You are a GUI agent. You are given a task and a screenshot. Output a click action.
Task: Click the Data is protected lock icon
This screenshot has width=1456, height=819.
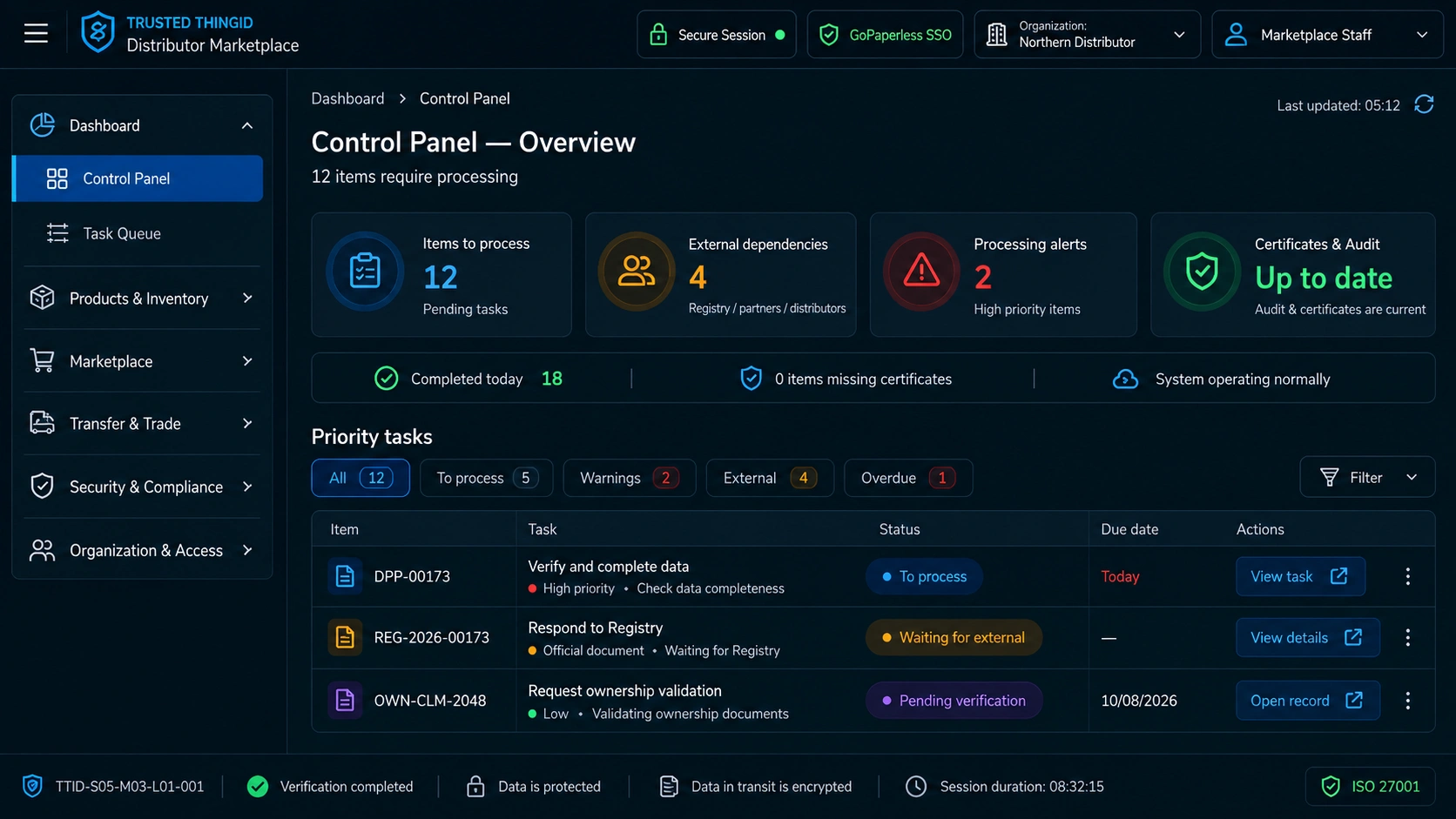[475, 786]
